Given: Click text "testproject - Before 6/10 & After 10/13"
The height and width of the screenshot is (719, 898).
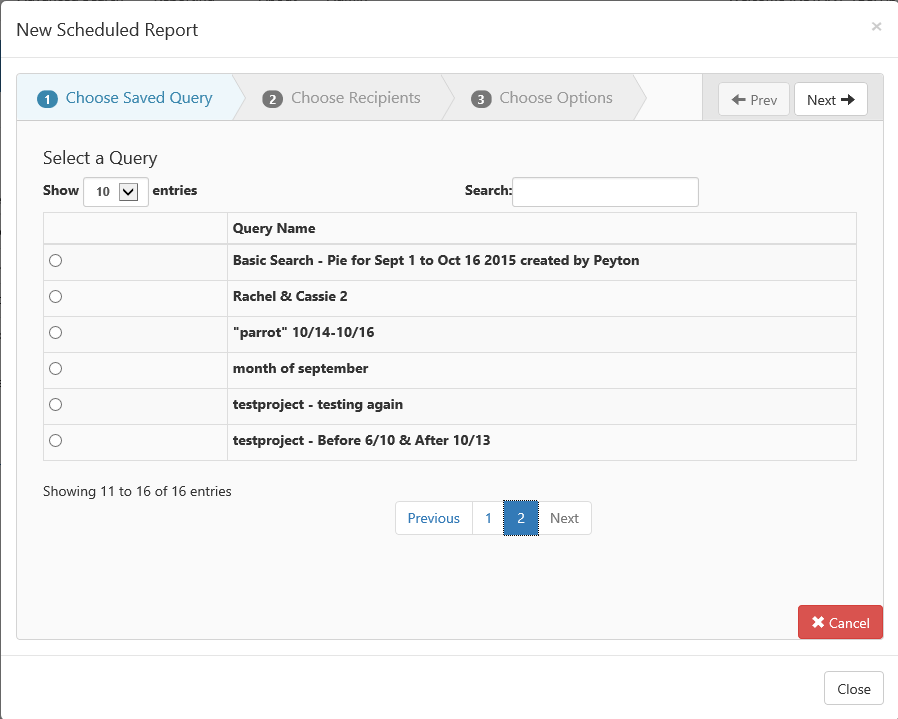Looking at the screenshot, I should coord(361,441).
